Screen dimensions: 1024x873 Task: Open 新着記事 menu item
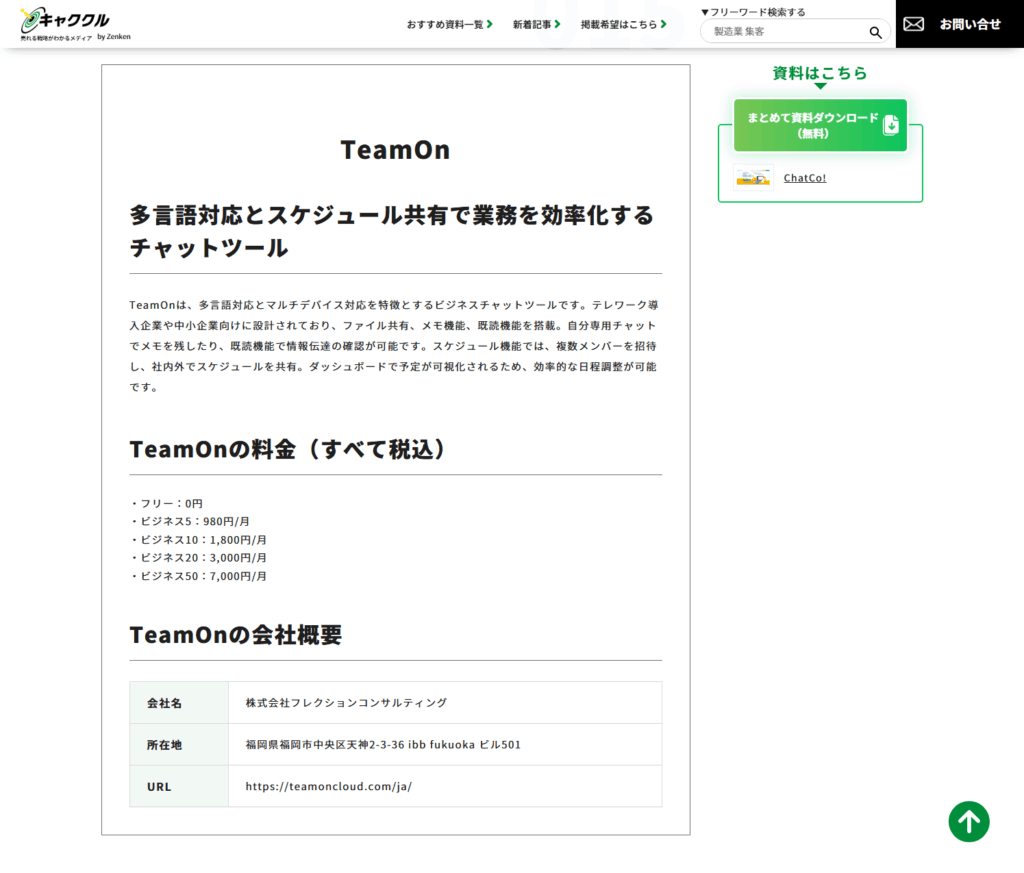pyautogui.click(x=536, y=24)
